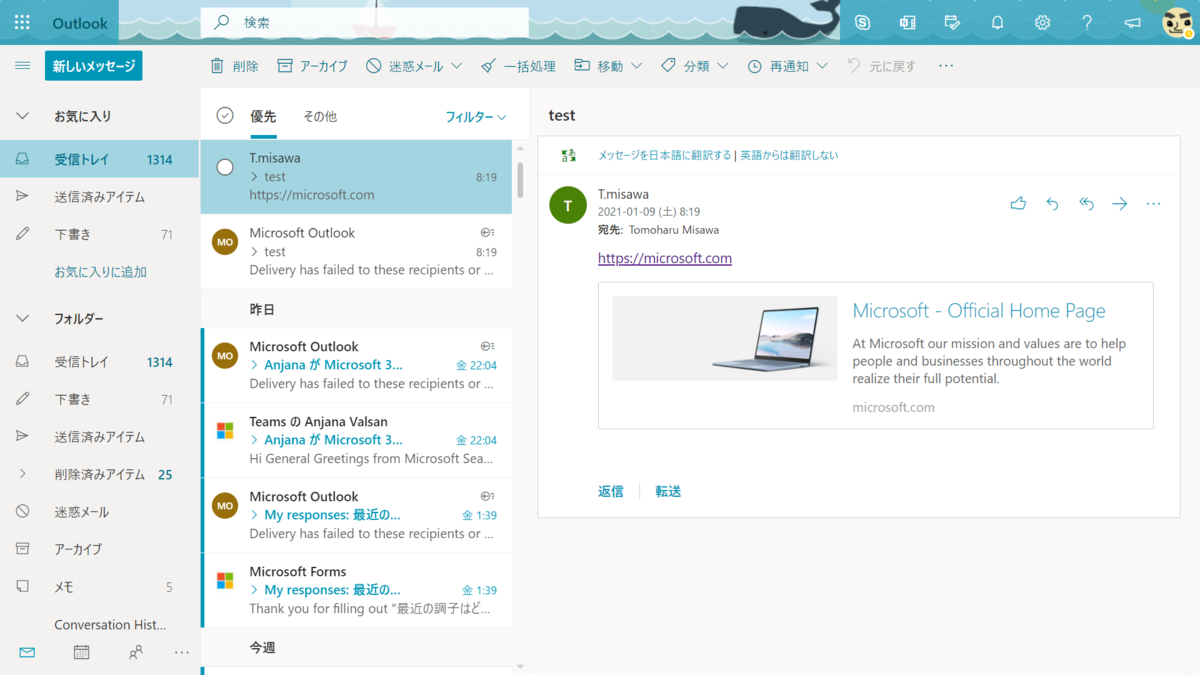Click the 検索 search box
The width and height of the screenshot is (1200, 675).
point(365,22)
